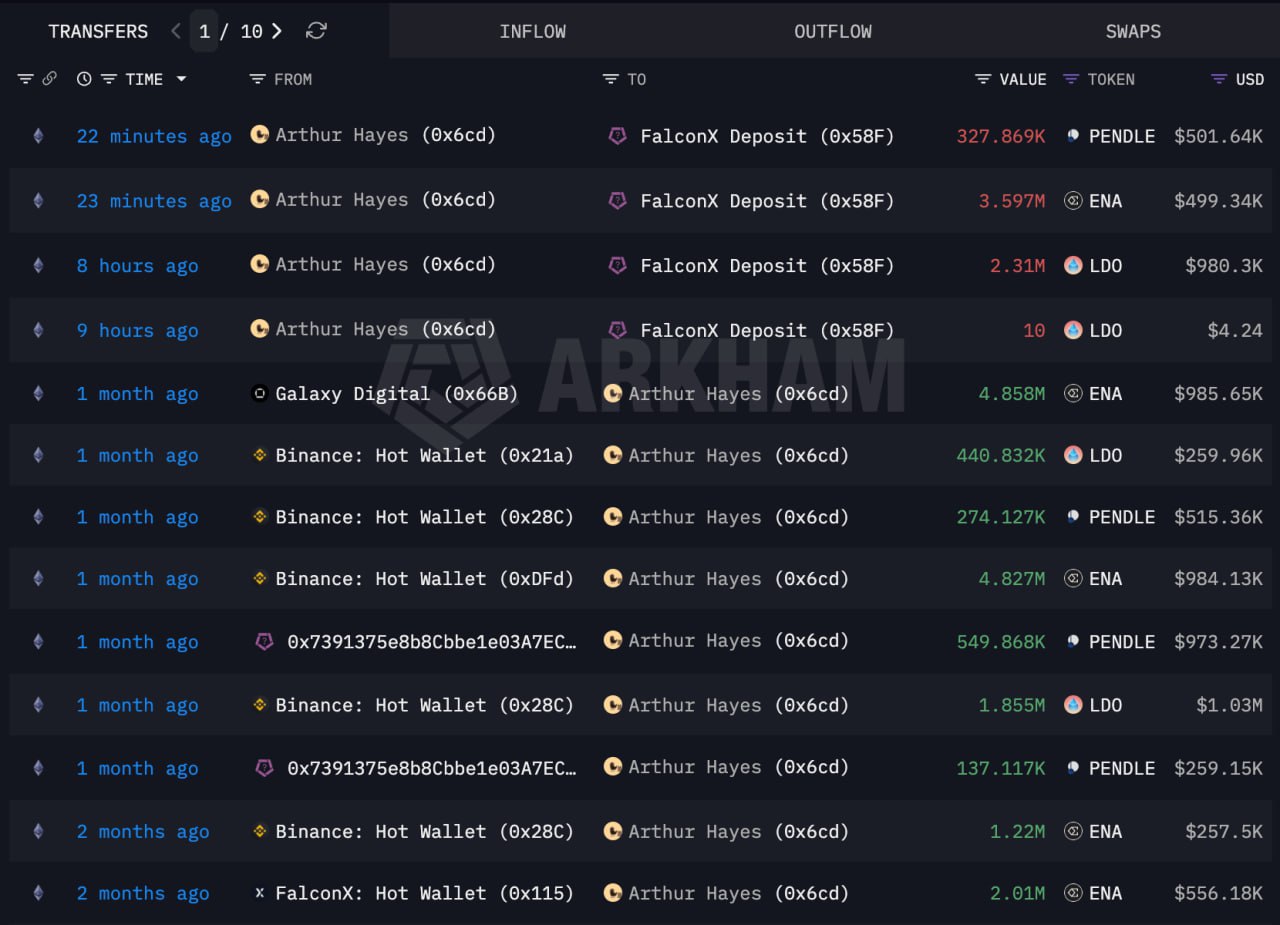
Task: Go to previous transfers page
Action: tap(176, 31)
